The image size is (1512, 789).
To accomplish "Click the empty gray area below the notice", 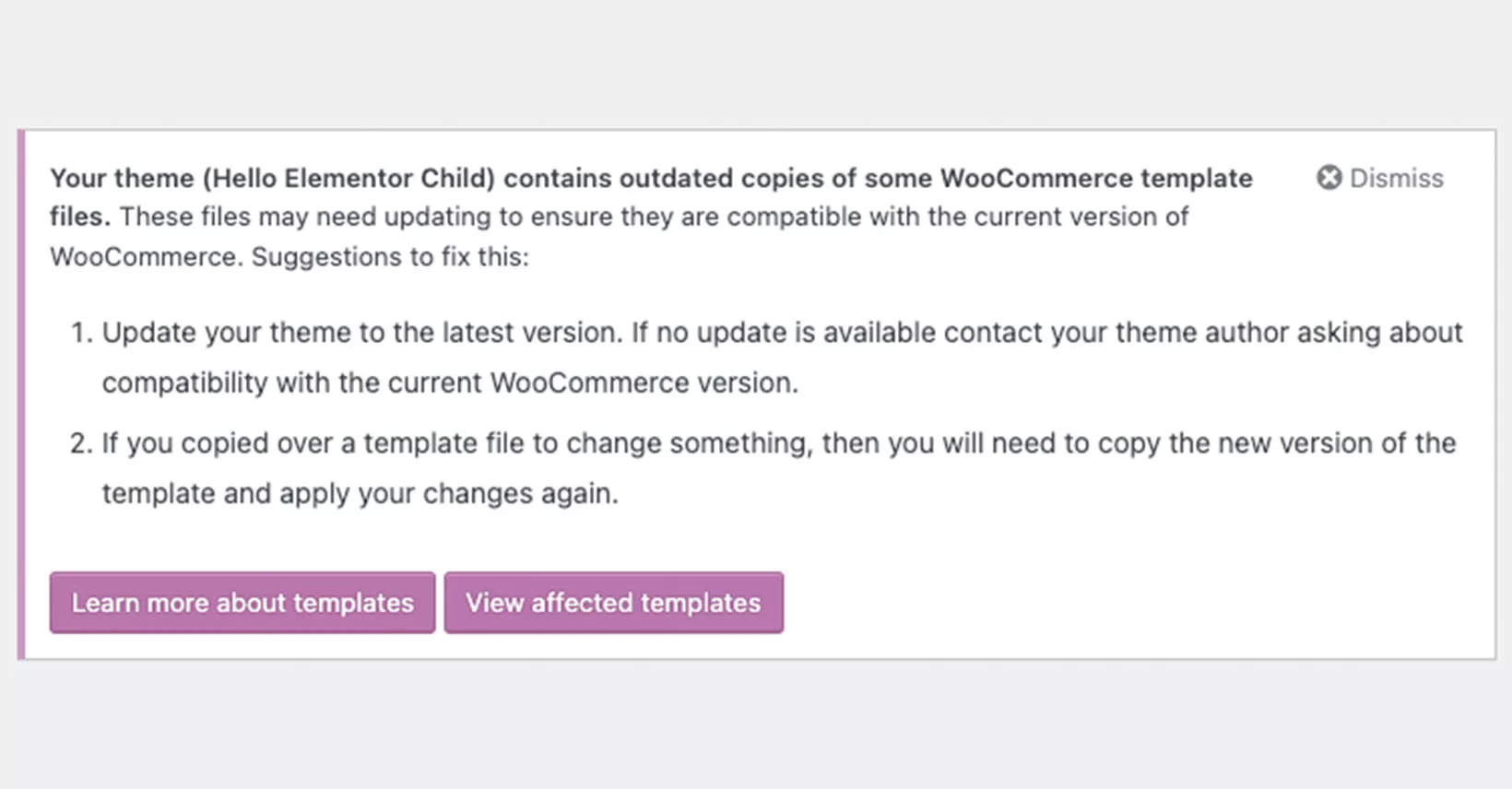I will click(756, 724).
